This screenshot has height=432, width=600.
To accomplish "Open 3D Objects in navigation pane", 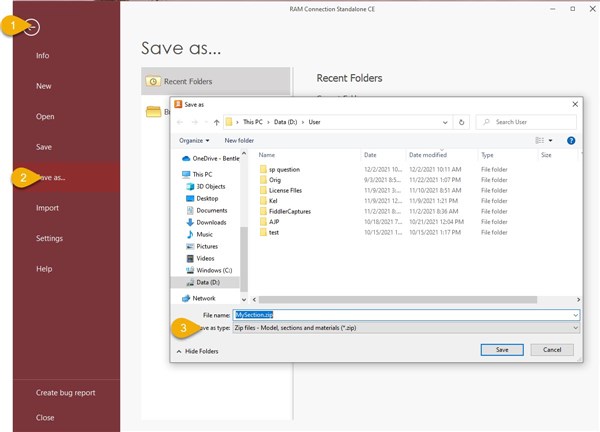I will click(x=207, y=186).
